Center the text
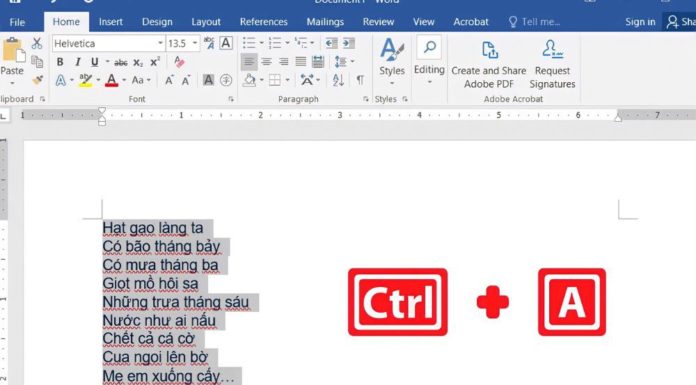The image size is (696, 385). coord(266,62)
